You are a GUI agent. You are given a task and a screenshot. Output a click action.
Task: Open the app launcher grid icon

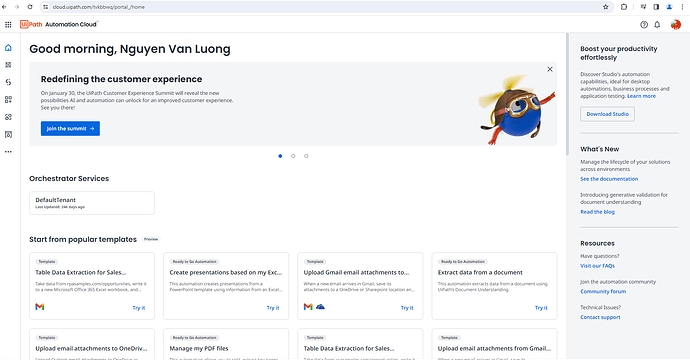click(8, 25)
